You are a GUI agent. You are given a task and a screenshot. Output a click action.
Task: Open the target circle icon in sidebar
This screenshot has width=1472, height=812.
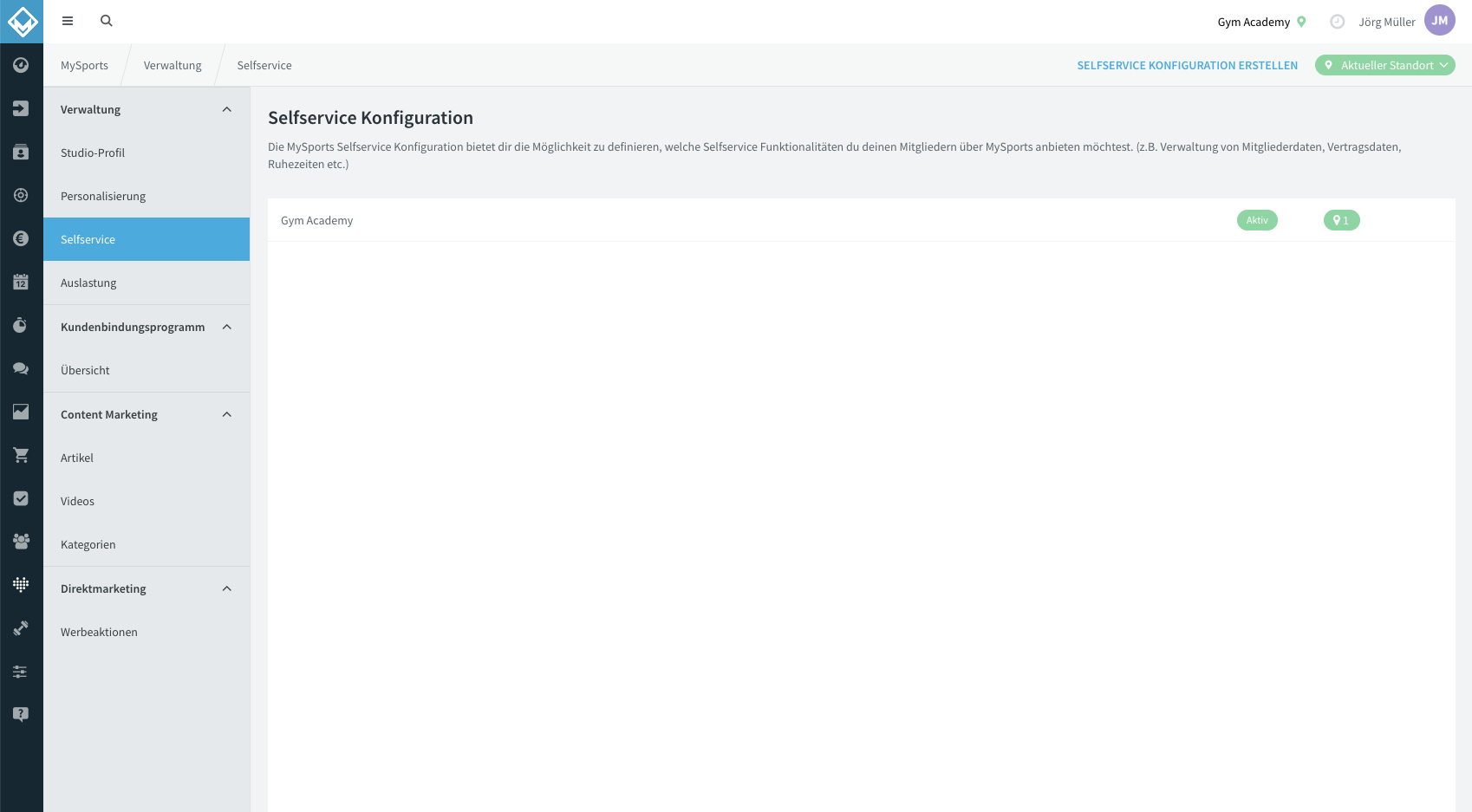click(x=21, y=195)
